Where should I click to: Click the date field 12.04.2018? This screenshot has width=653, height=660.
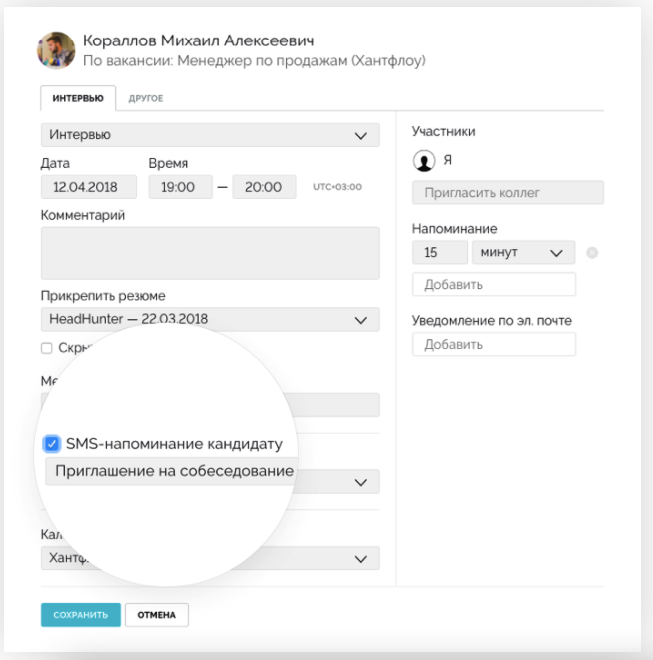(x=88, y=187)
